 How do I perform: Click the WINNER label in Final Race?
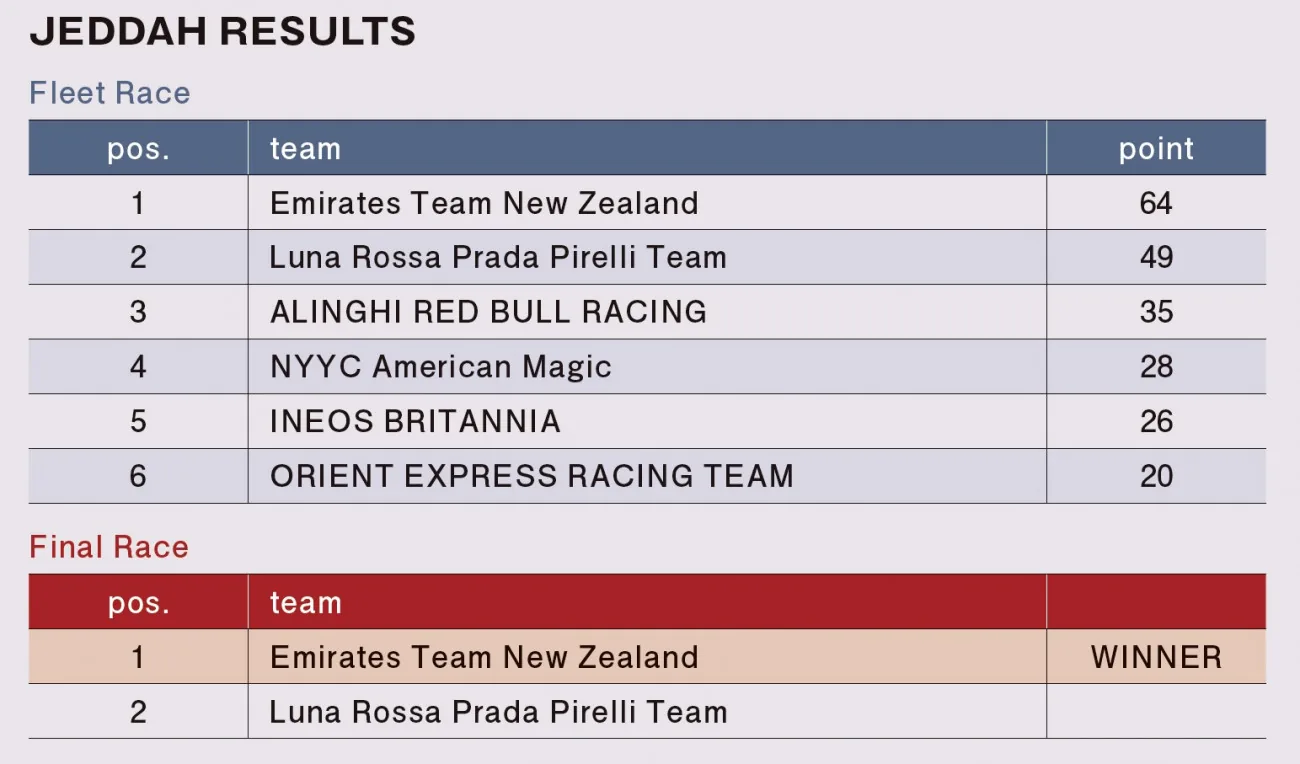[x=1156, y=657]
